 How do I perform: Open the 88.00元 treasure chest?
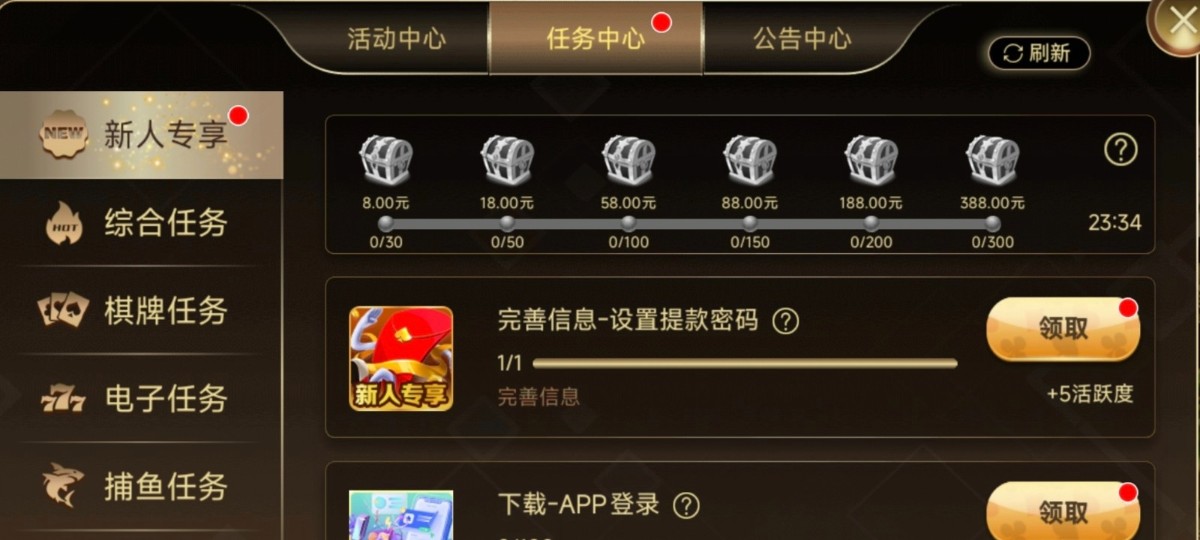(749, 161)
